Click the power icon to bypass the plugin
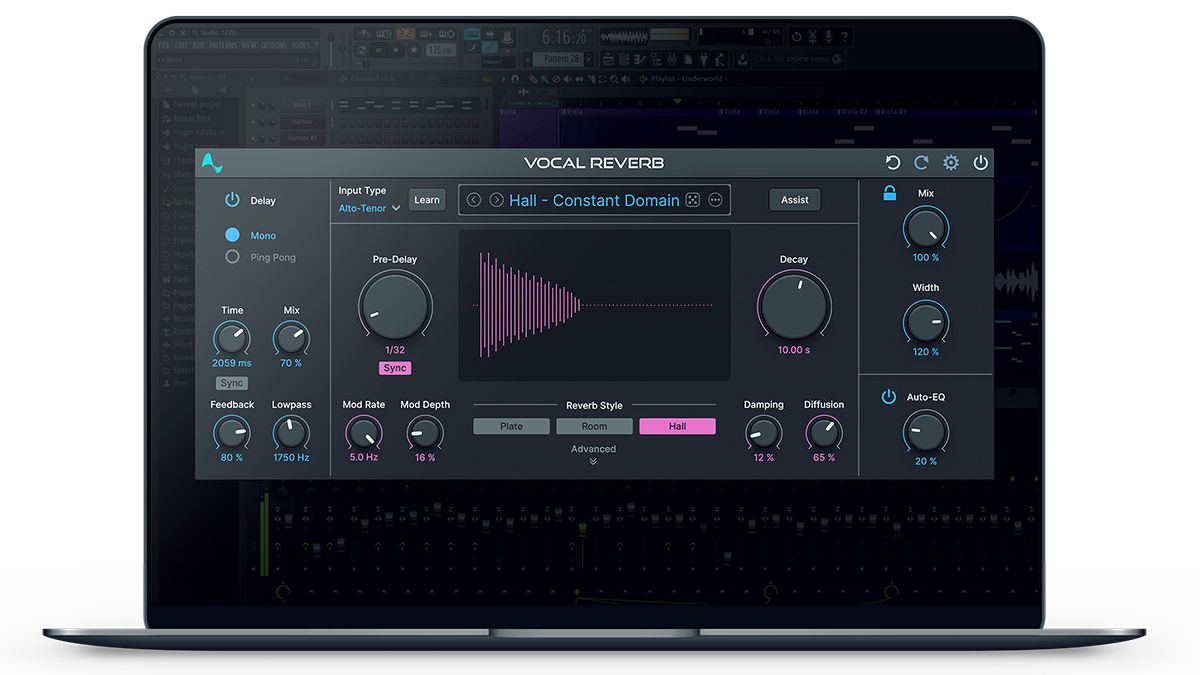 click(979, 162)
